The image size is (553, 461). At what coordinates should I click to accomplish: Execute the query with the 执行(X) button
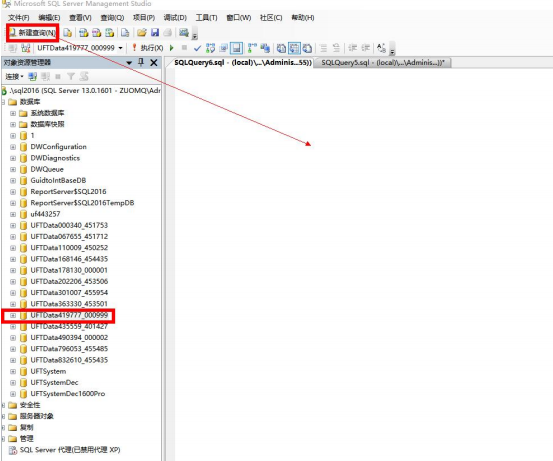tap(147, 48)
